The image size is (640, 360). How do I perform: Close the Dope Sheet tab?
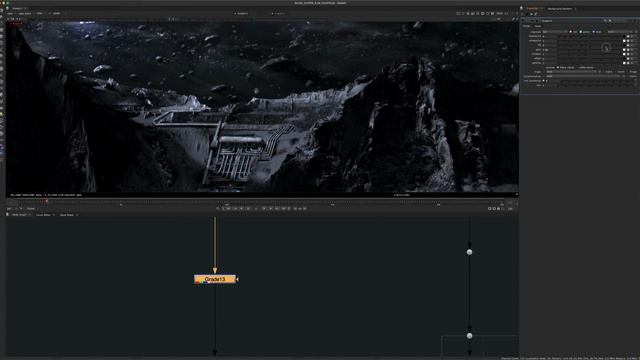tap(77, 215)
